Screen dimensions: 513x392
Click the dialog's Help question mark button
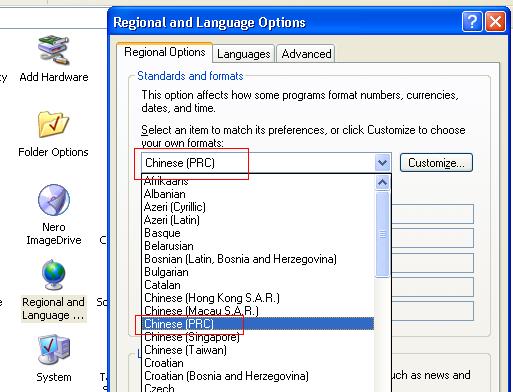click(x=472, y=22)
